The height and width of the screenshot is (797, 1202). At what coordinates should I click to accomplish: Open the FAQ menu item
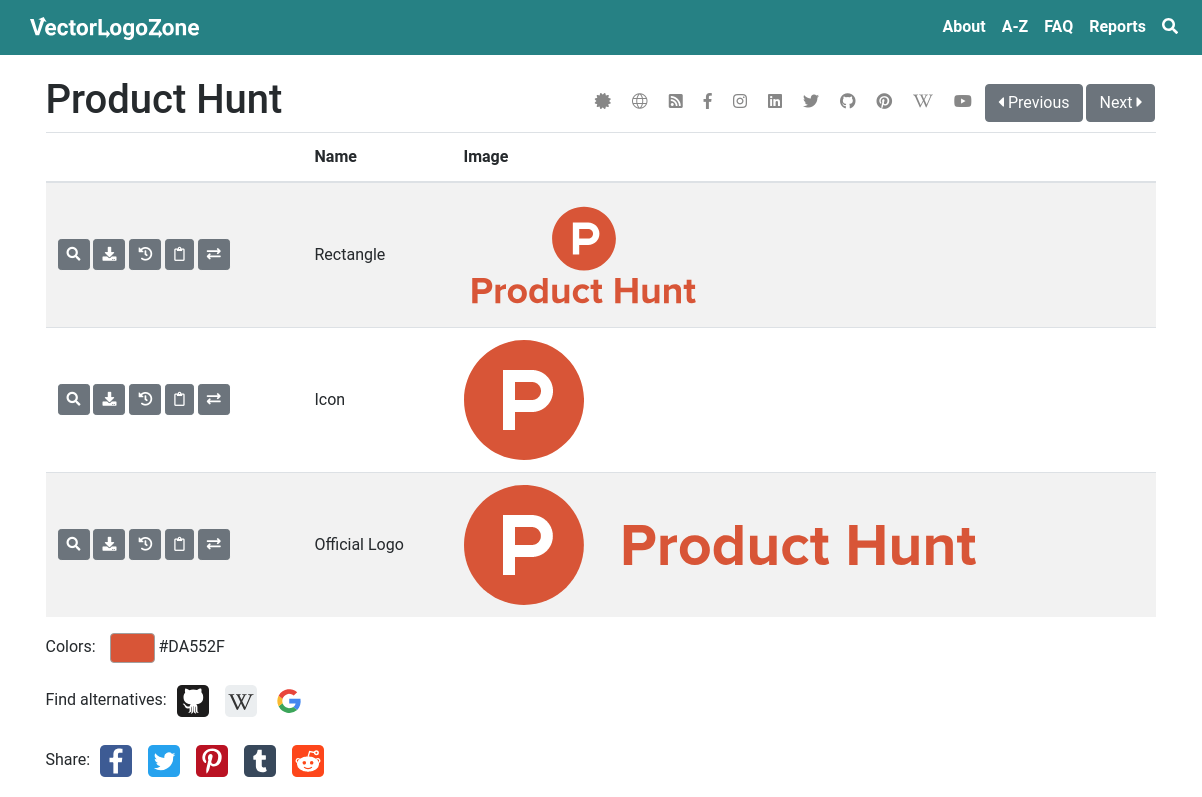point(1059,27)
